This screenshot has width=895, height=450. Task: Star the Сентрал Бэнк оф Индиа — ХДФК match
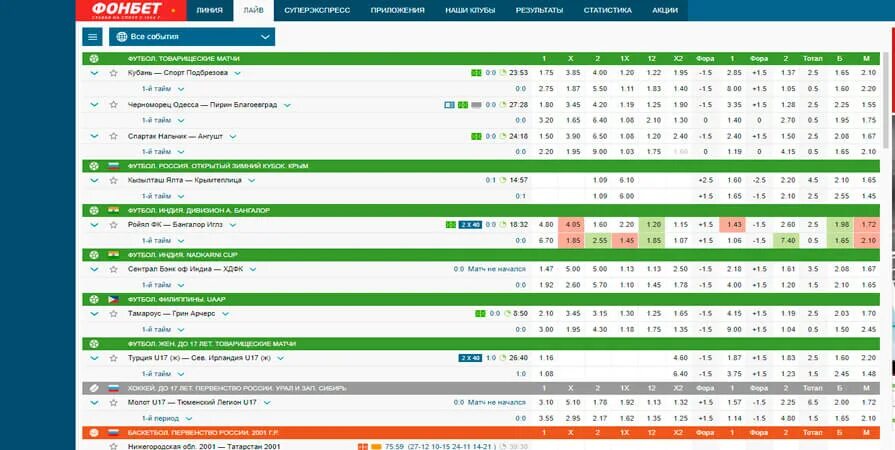click(x=113, y=269)
